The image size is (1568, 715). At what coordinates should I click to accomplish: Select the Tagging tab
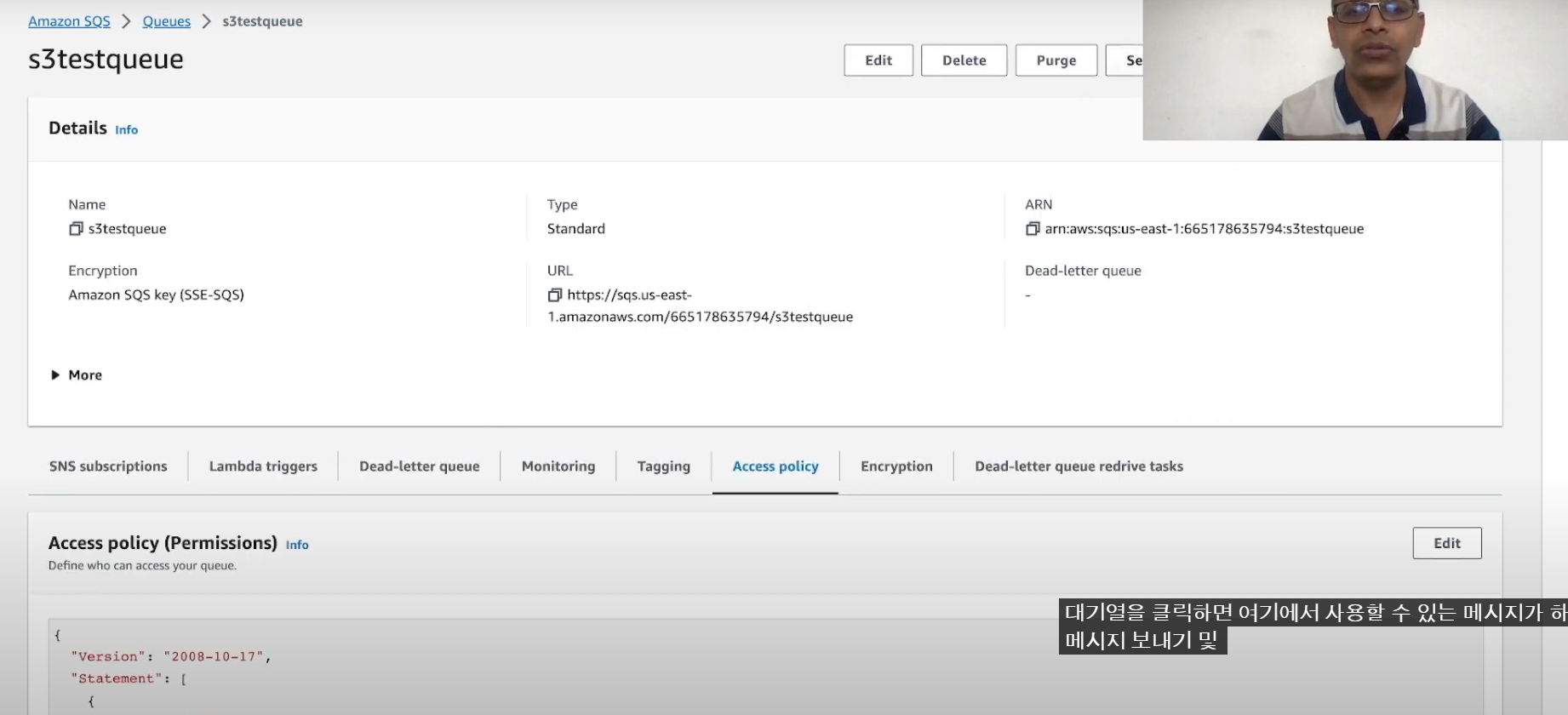(x=663, y=466)
